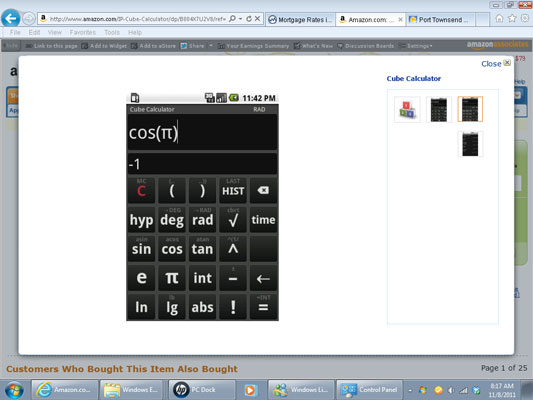Click the calculator expression field cos(π)
Image resolution: width=533 pixels, height=400 pixels.
202,132
